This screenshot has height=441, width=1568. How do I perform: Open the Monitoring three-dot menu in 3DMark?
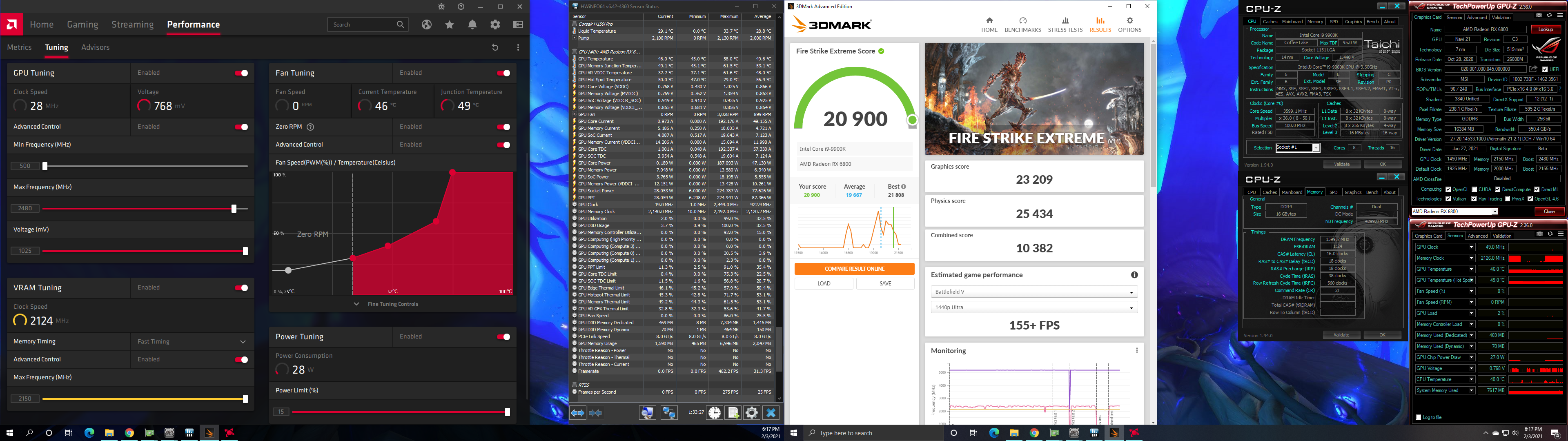click(1136, 350)
